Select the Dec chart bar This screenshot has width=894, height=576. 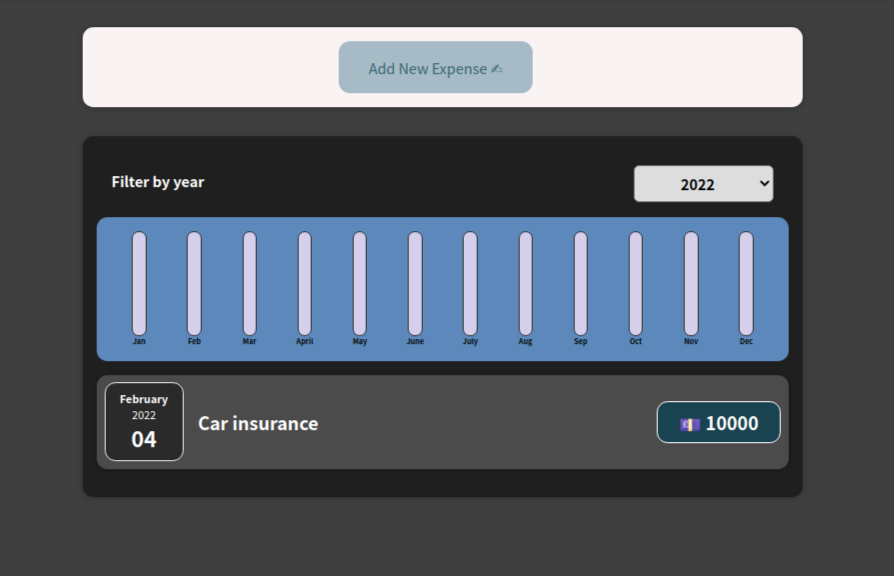746,283
